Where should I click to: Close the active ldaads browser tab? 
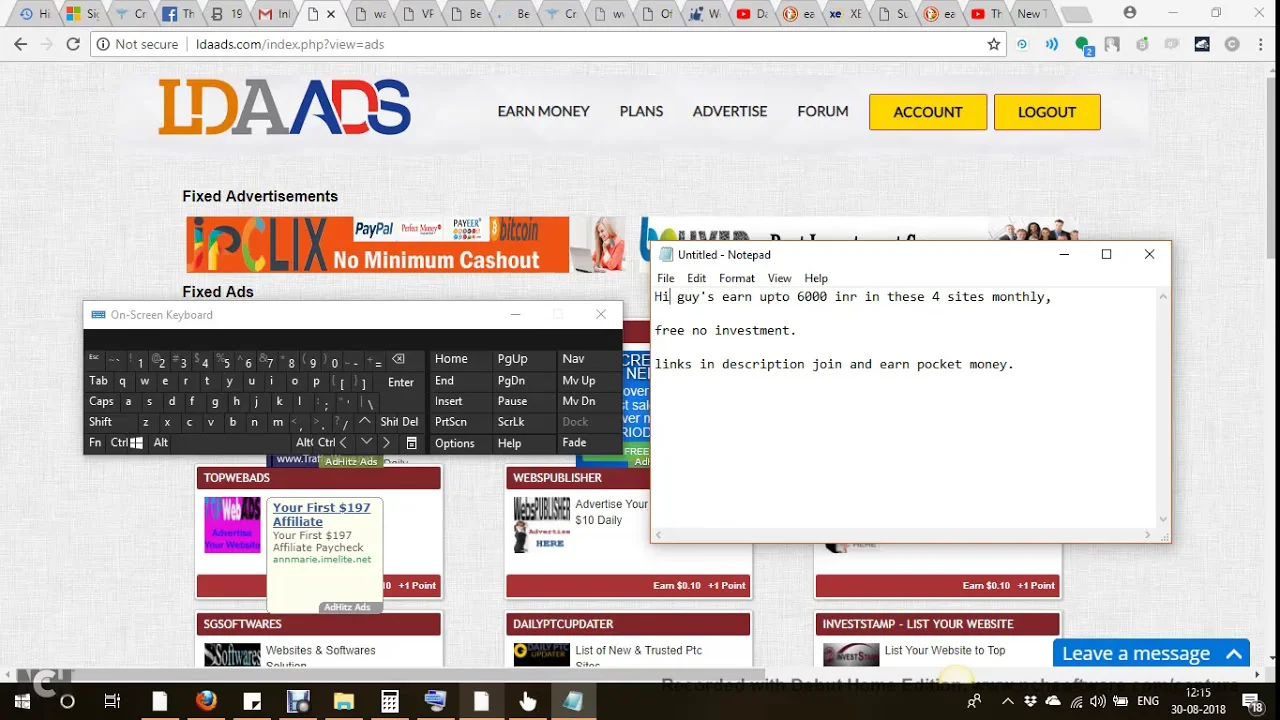click(332, 14)
